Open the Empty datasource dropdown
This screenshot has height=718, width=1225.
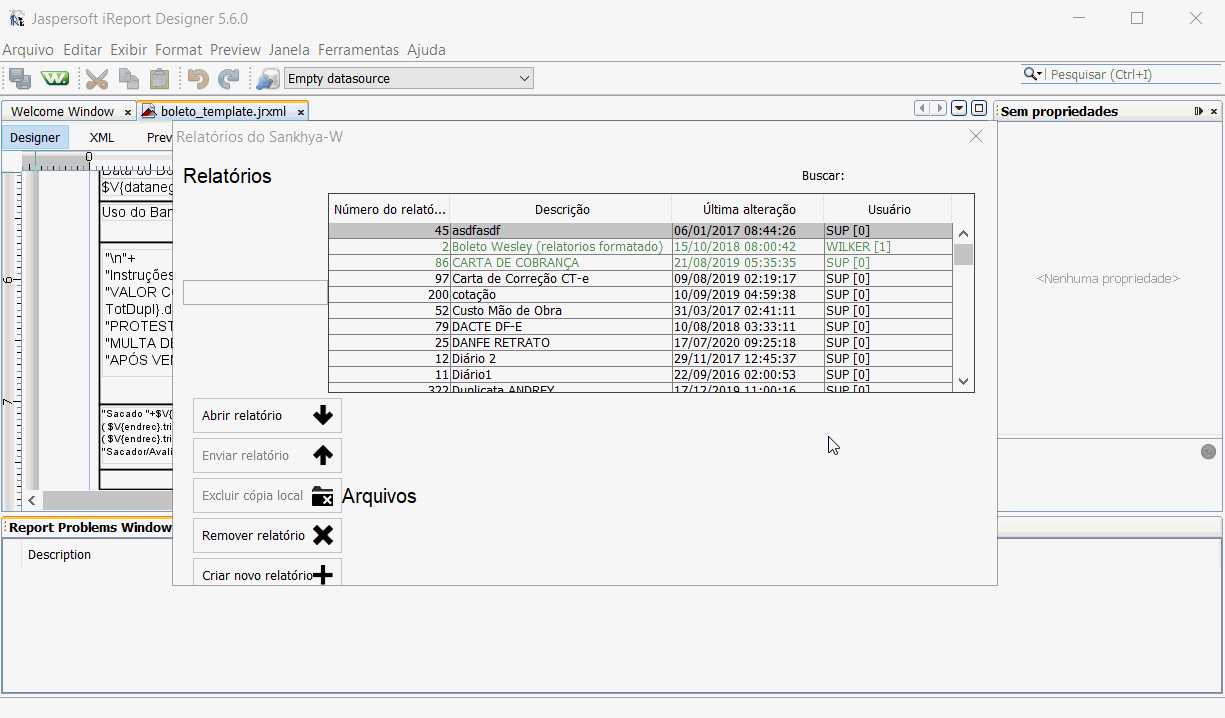(409, 78)
